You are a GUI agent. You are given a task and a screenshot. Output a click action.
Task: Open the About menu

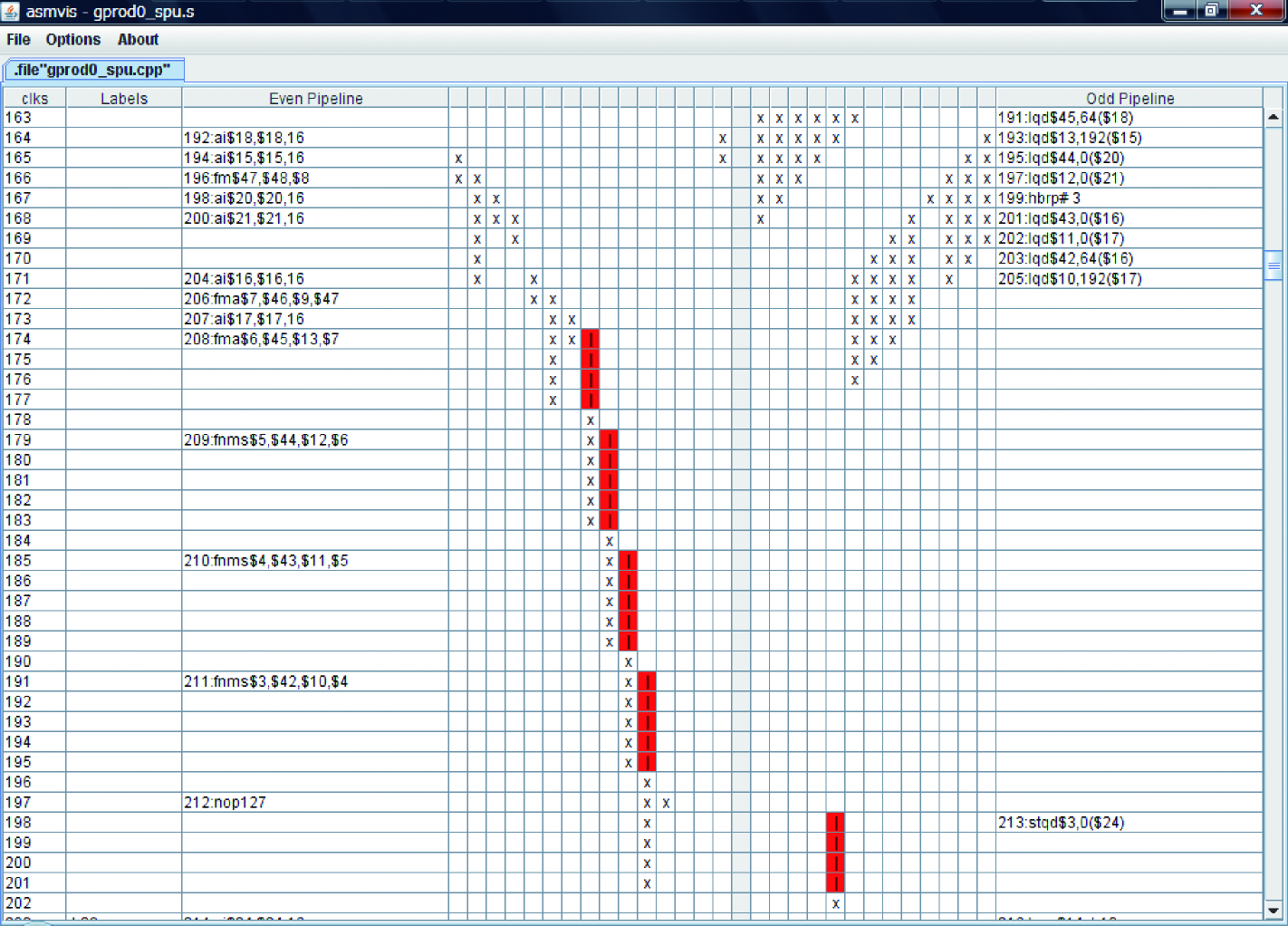point(138,40)
